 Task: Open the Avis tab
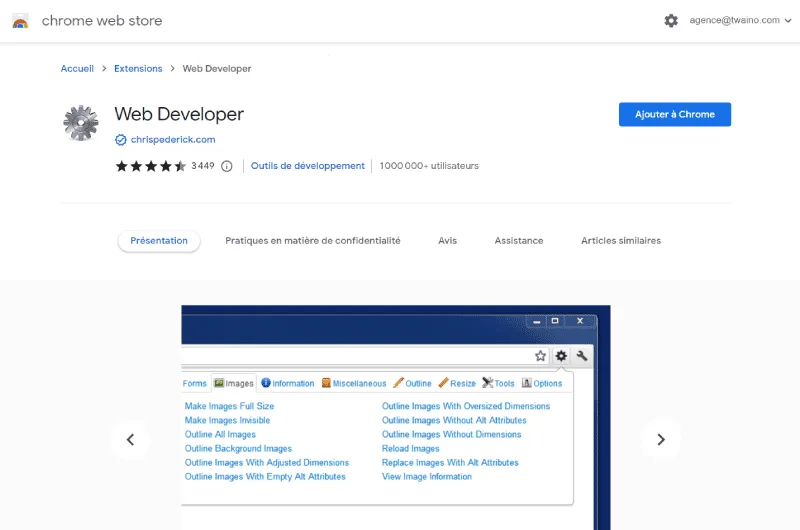click(447, 241)
